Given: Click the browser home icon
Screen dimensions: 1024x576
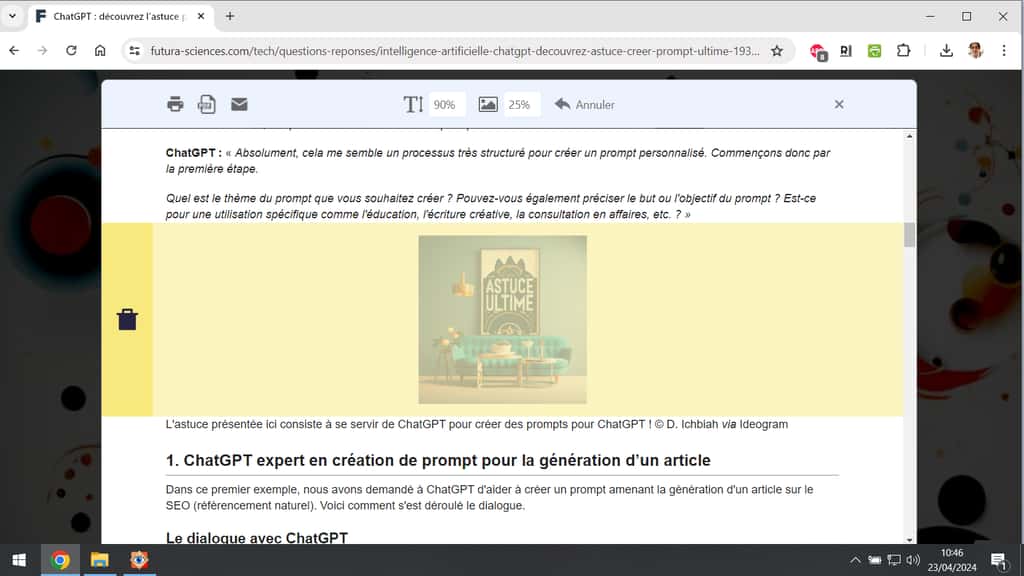Looking at the screenshot, I should point(100,50).
